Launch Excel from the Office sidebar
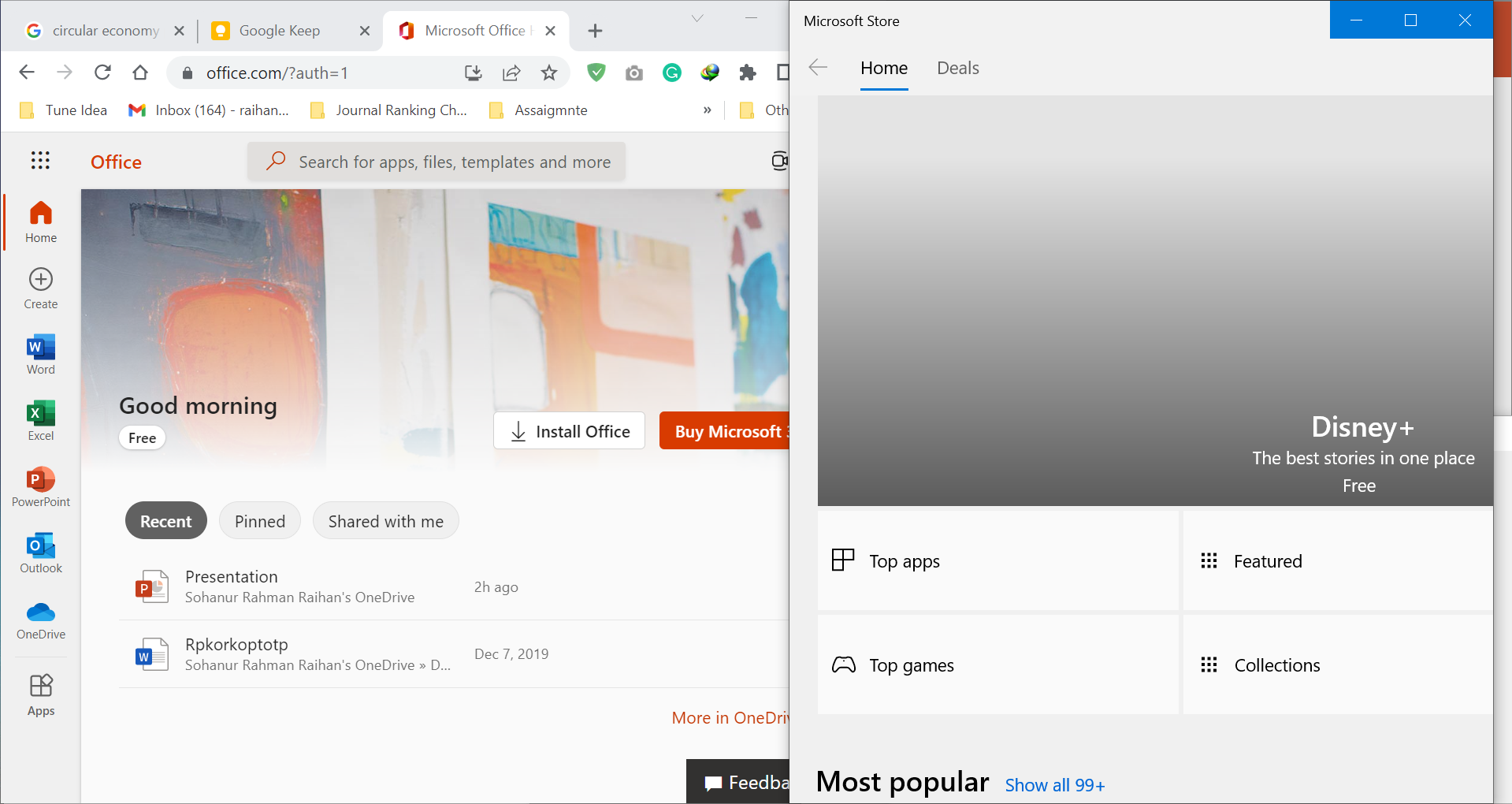Screen dimensions: 1512x804 [x=41, y=420]
